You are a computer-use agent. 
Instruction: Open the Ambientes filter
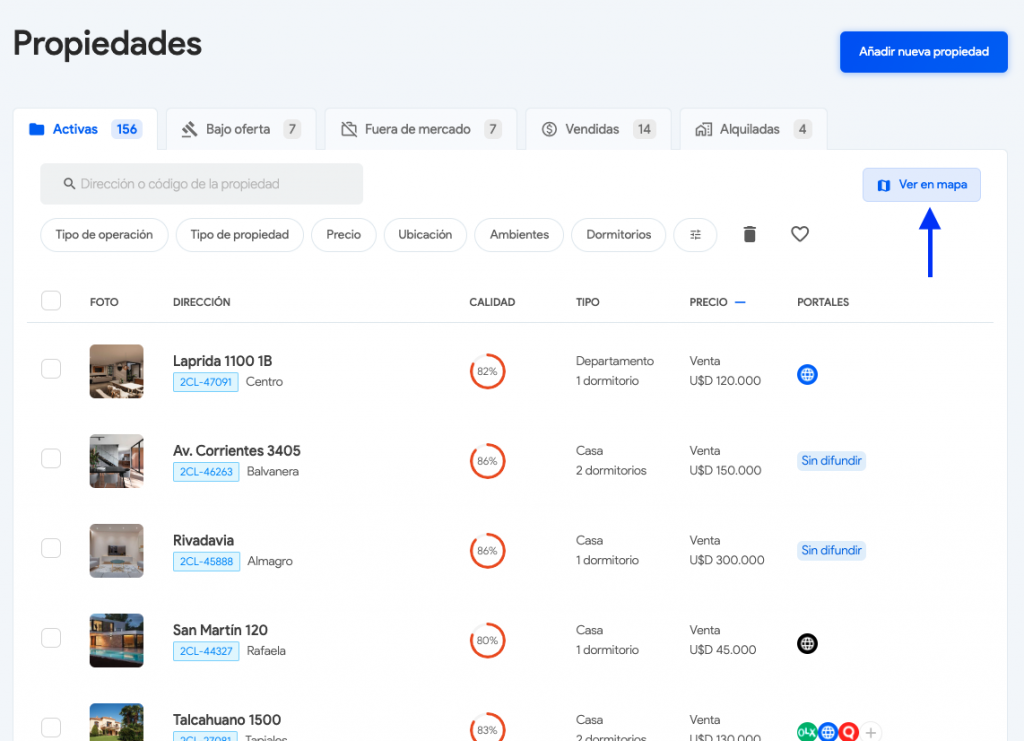[x=519, y=234]
